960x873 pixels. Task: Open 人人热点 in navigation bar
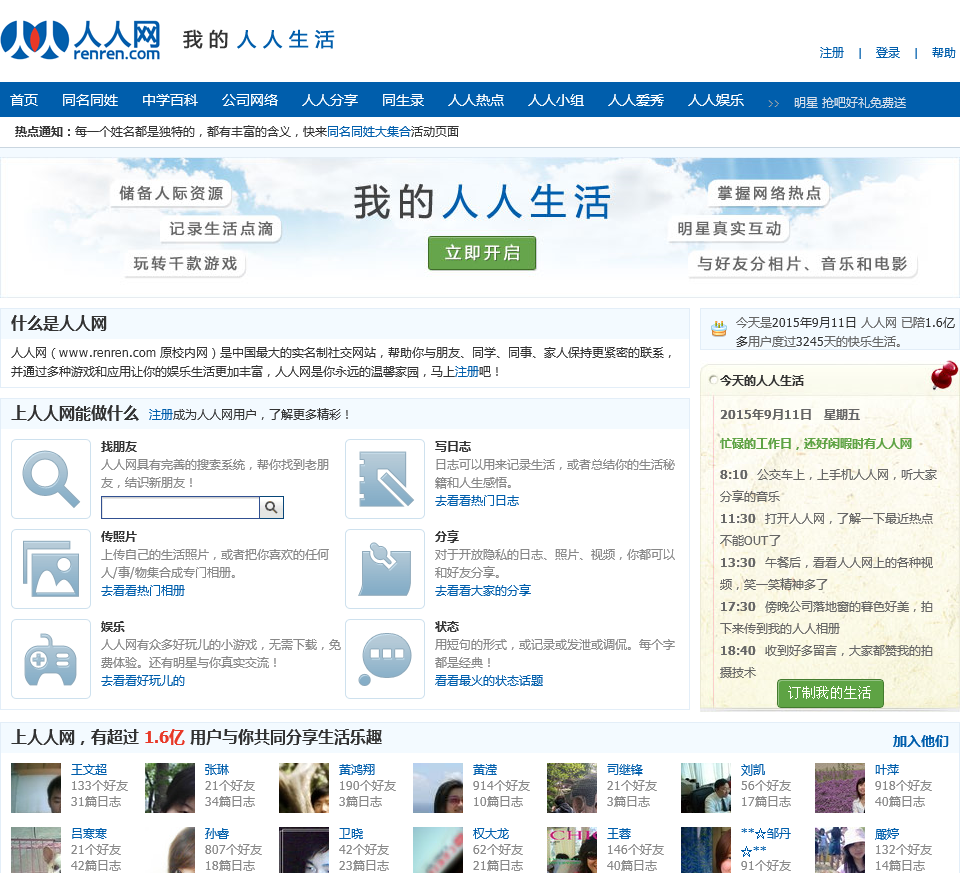click(x=476, y=100)
